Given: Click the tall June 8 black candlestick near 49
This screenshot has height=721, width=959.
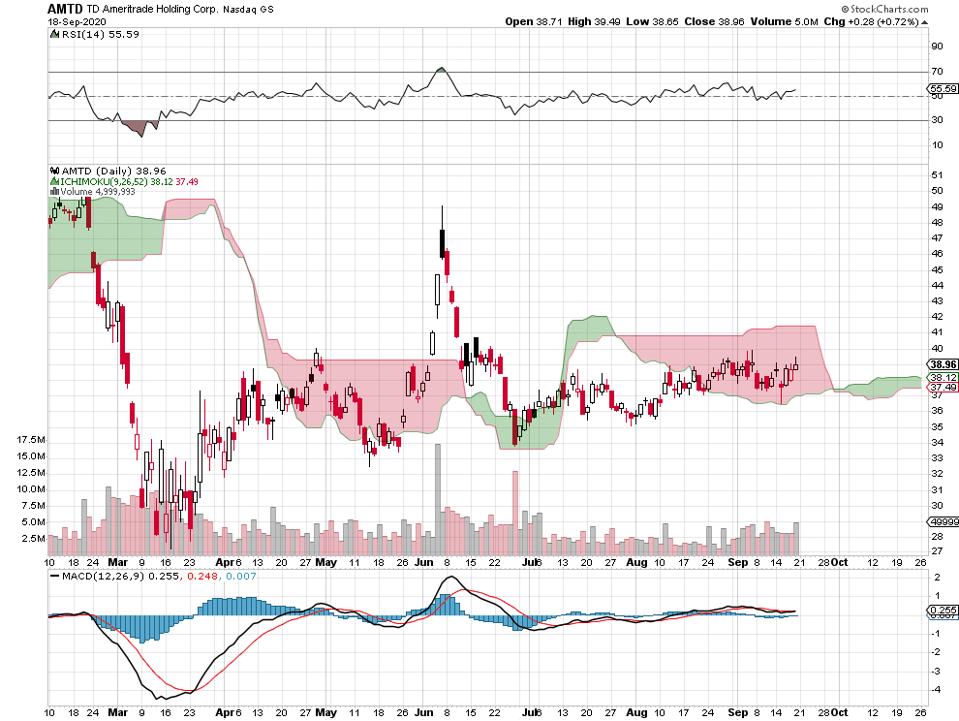Looking at the screenshot, I should tap(442, 243).
